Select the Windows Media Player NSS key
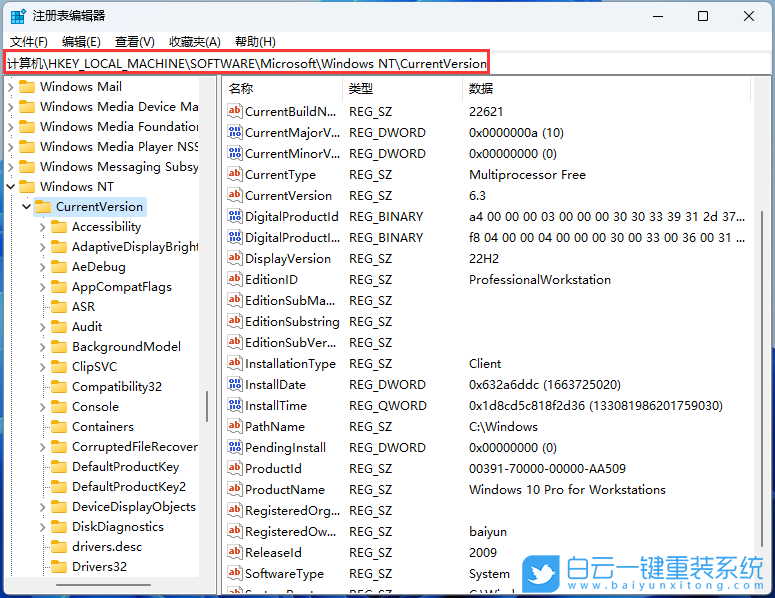This screenshot has height=598, width=775. [x=119, y=147]
